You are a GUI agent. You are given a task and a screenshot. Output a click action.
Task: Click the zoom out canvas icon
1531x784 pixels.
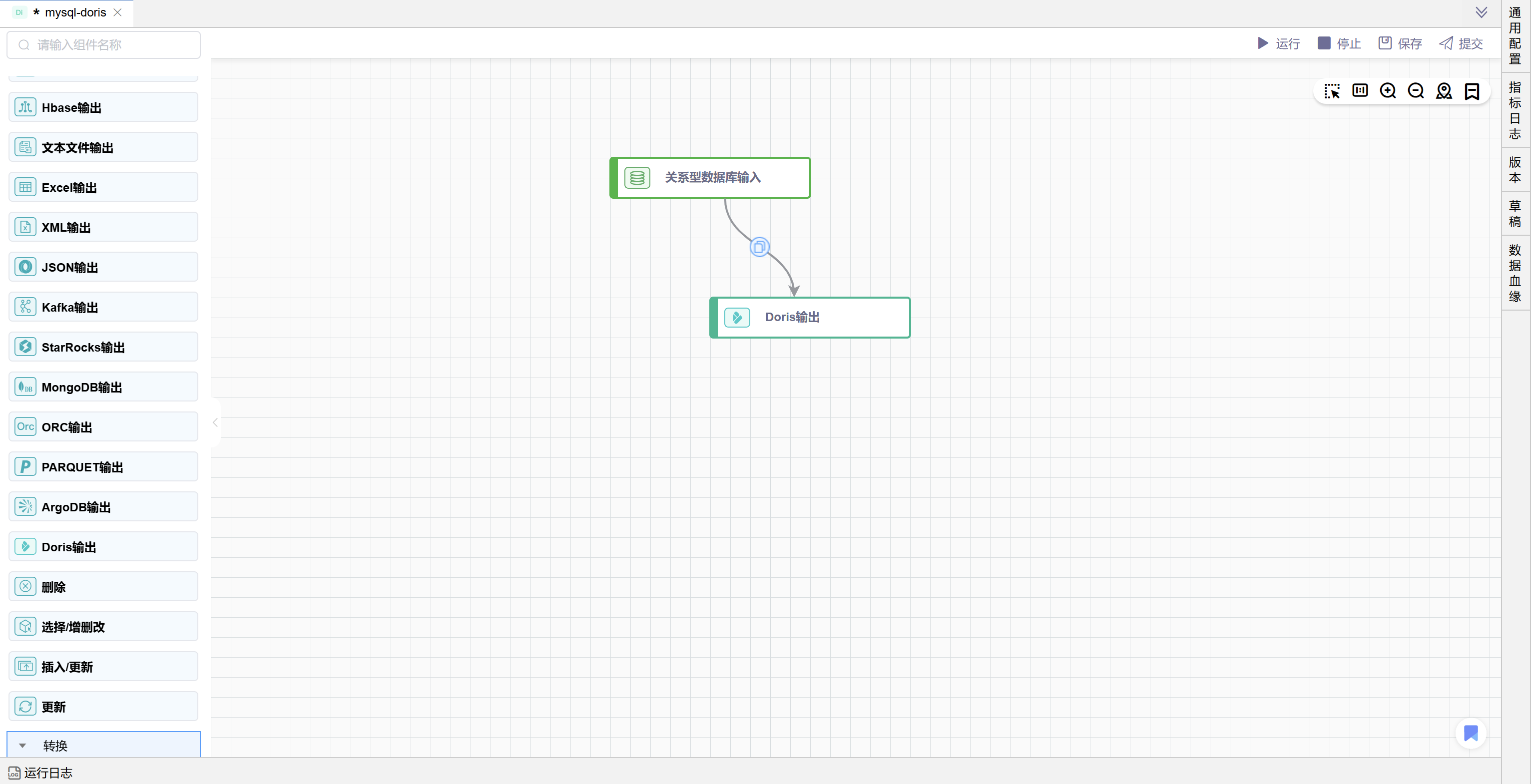coord(1416,91)
